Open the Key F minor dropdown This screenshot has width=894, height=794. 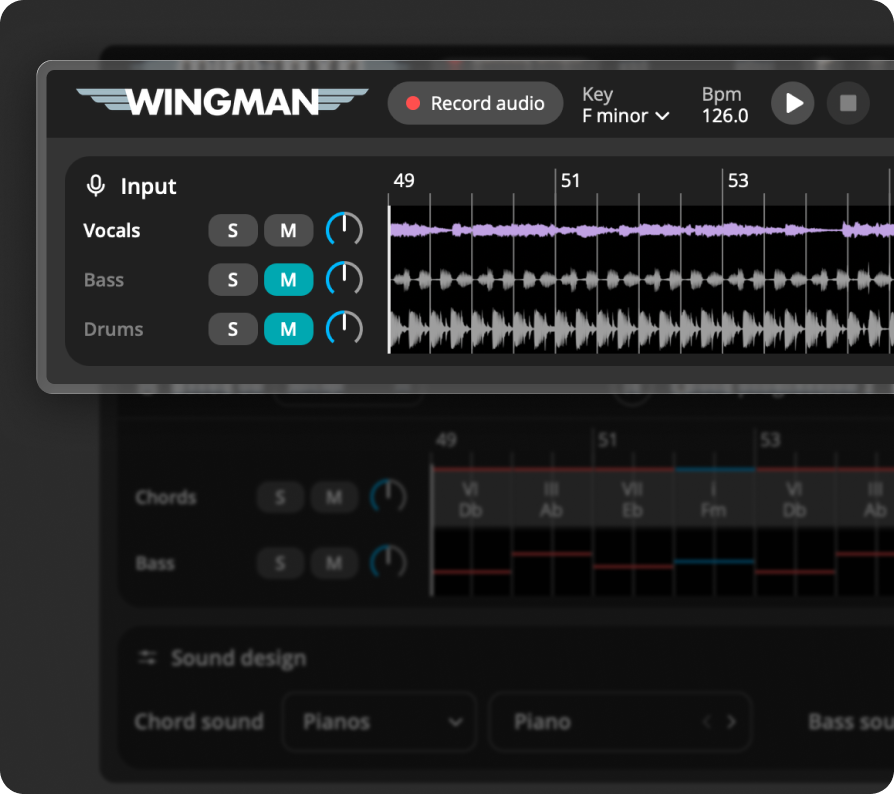626,116
